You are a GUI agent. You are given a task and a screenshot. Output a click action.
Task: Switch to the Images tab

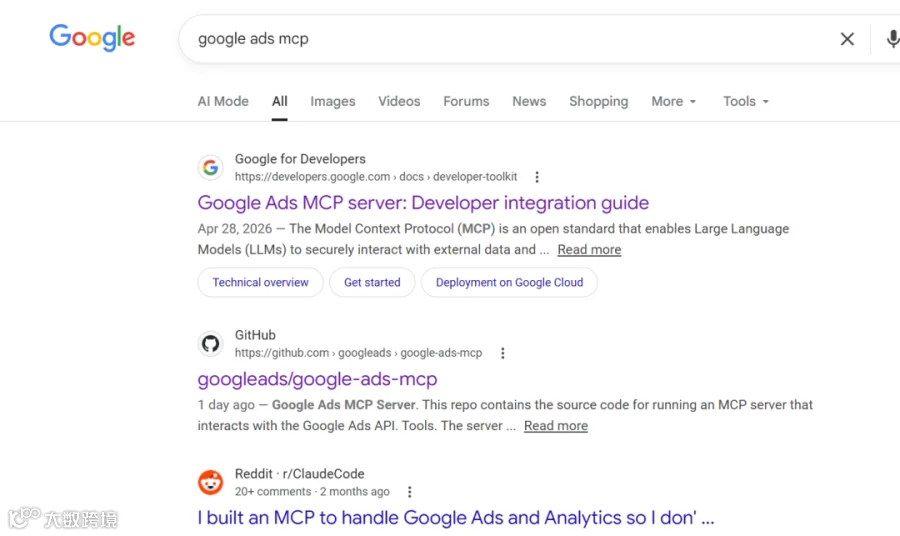coord(333,102)
